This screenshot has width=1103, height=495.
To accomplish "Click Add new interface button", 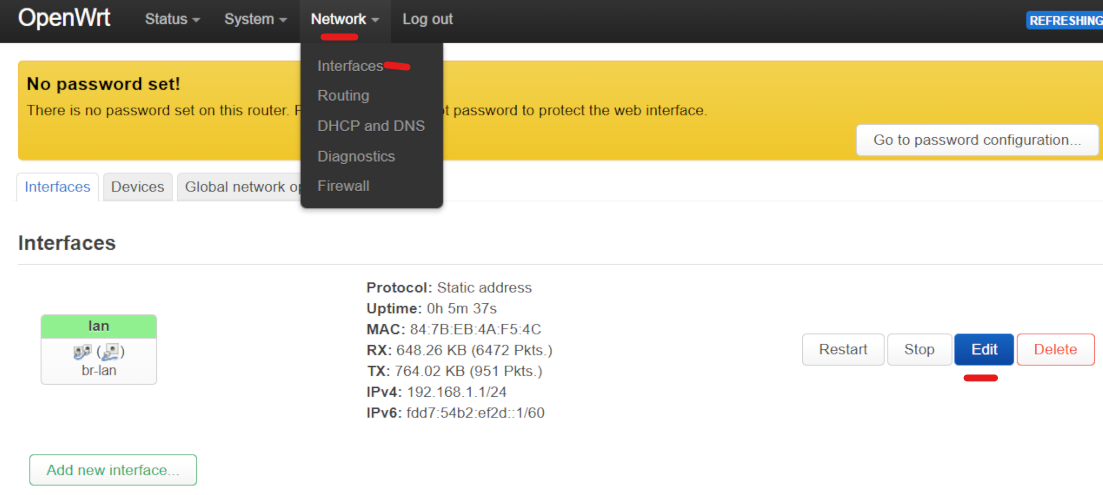I will [113, 470].
